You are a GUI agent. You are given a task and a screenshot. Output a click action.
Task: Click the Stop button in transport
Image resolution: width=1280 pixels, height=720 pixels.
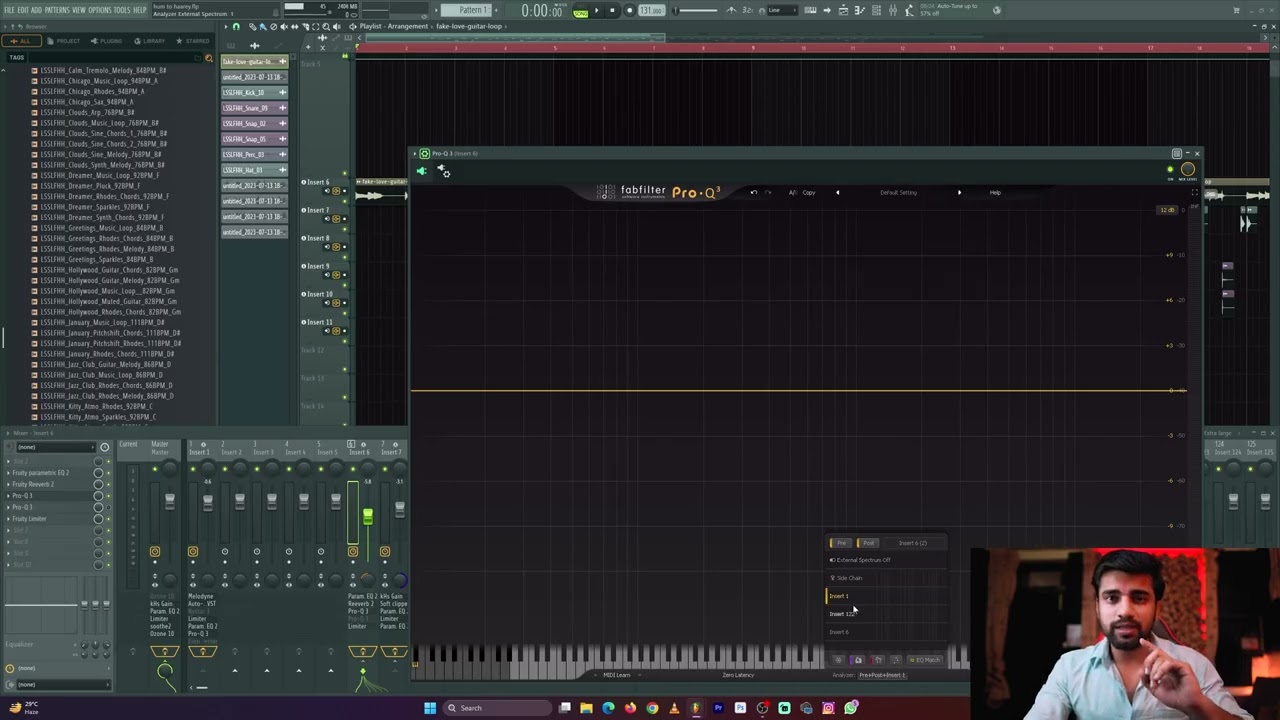(612, 10)
